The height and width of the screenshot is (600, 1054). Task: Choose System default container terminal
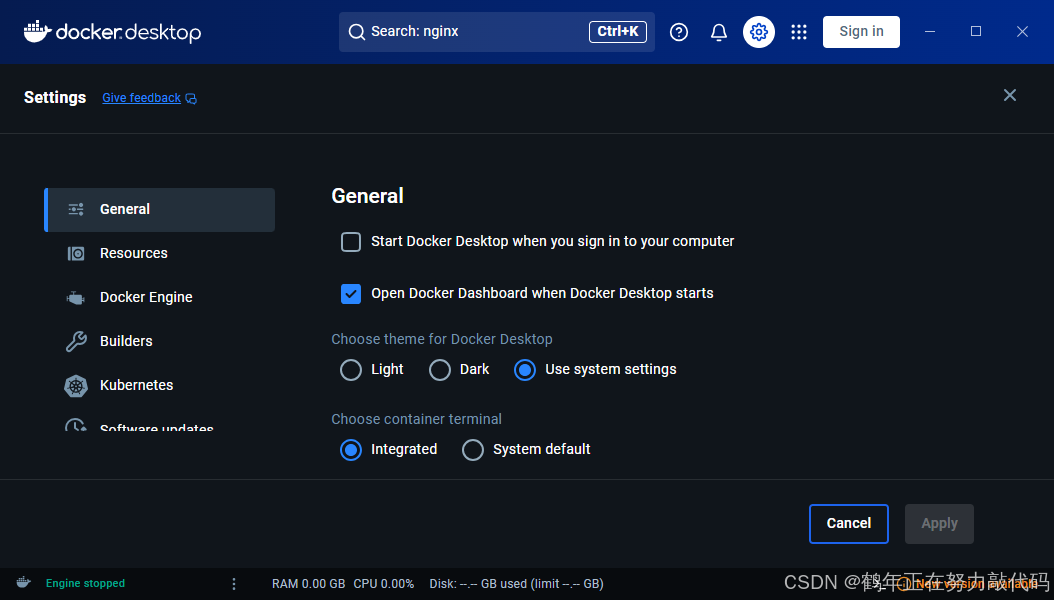(x=473, y=449)
